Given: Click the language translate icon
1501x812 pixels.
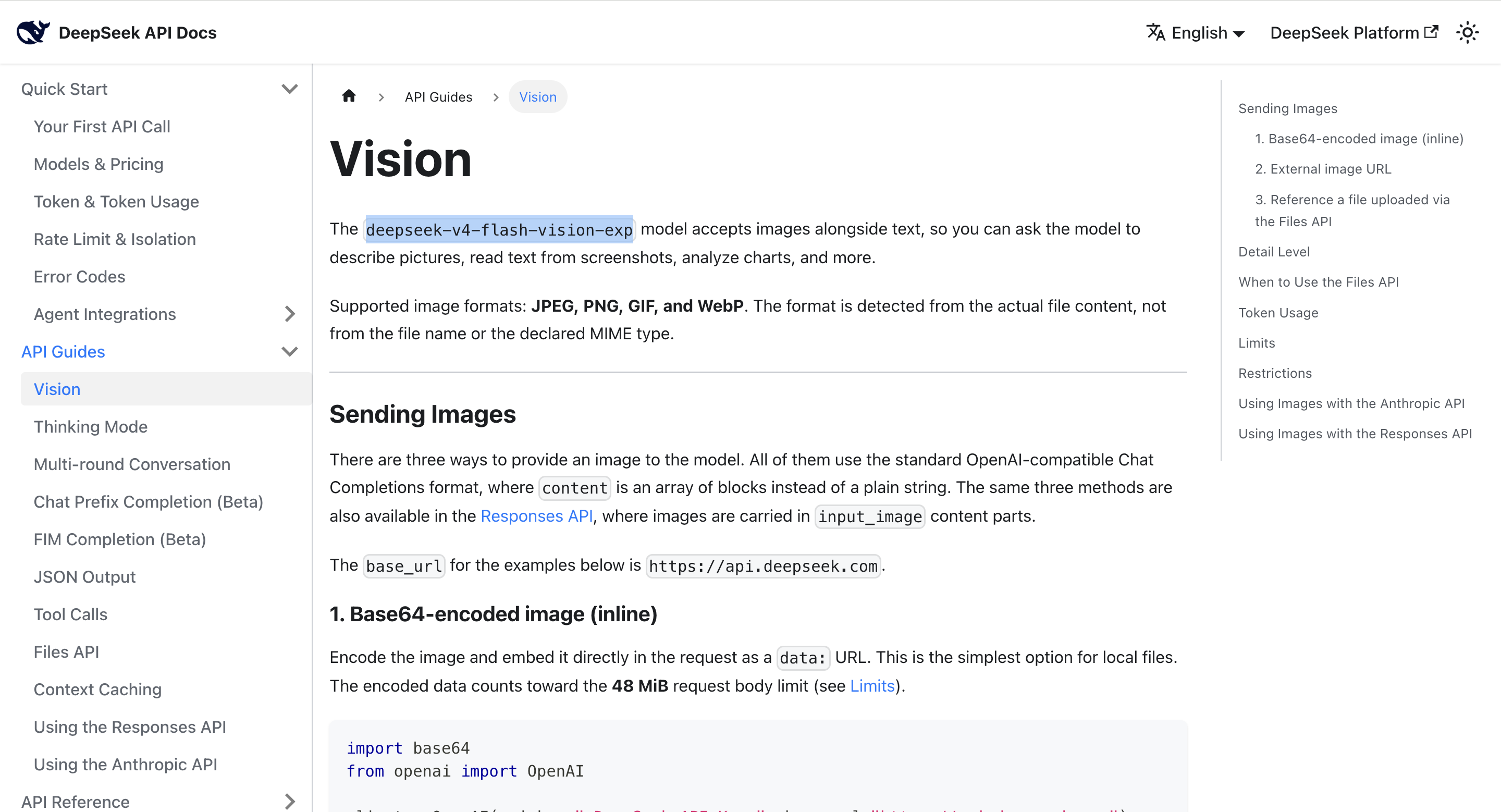Looking at the screenshot, I should tap(1155, 32).
